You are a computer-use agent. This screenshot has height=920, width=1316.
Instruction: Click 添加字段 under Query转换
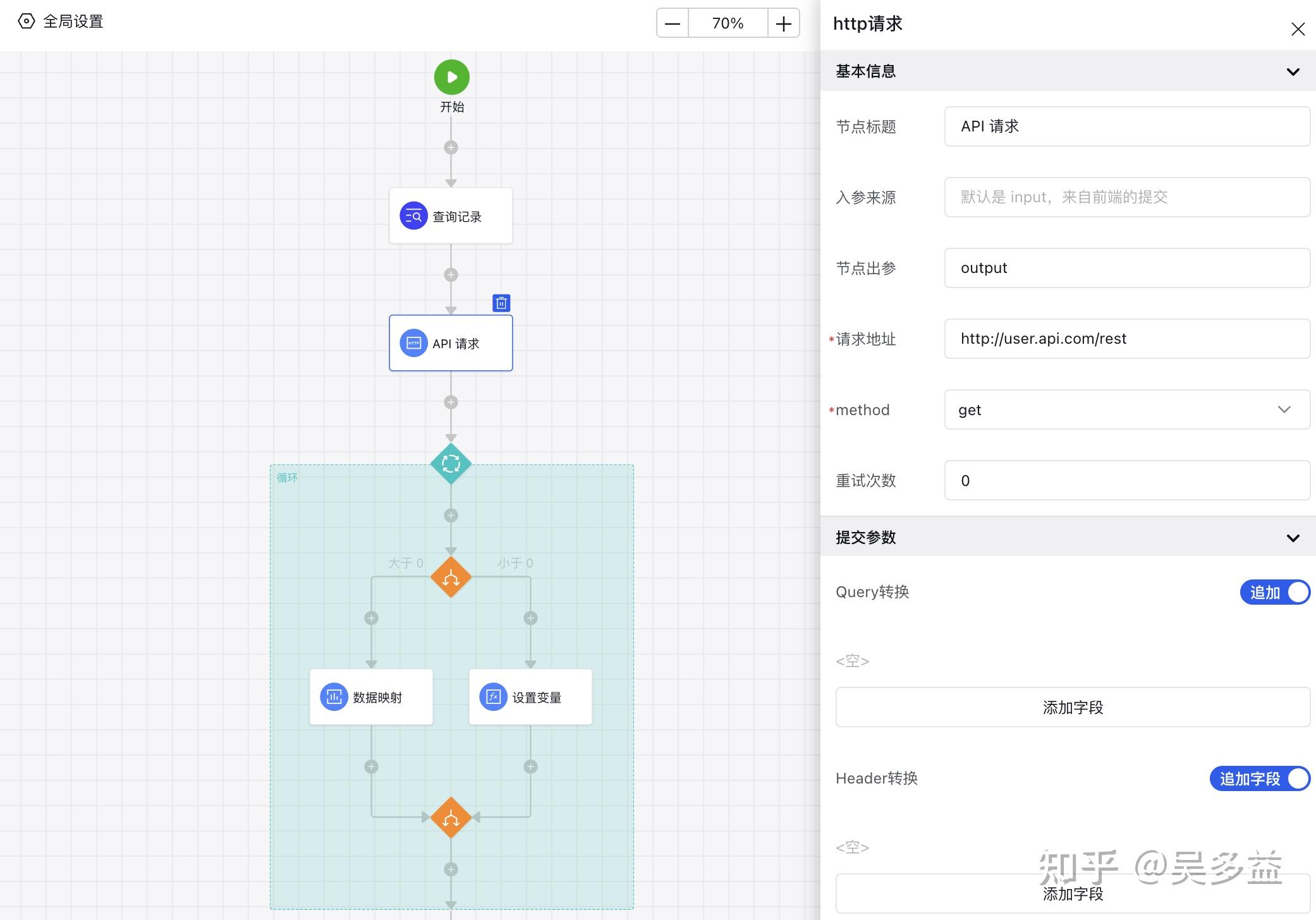pos(1073,707)
